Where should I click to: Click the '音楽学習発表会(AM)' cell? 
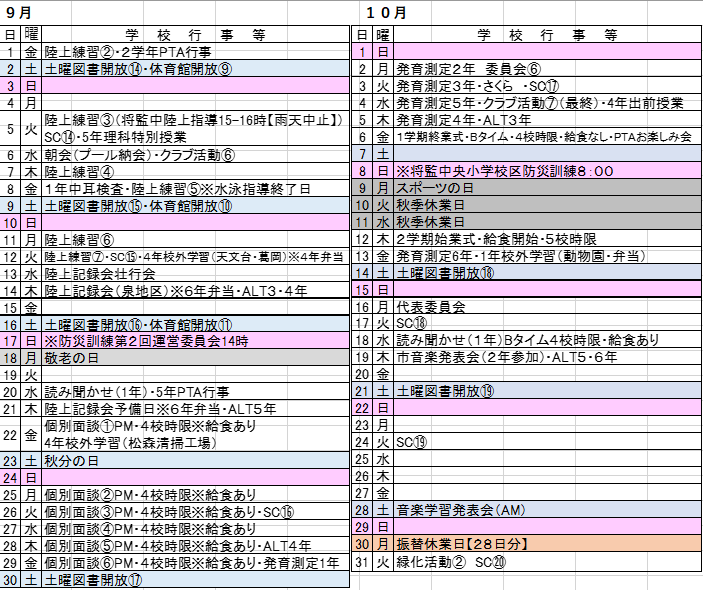pyautogui.click(x=547, y=510)
